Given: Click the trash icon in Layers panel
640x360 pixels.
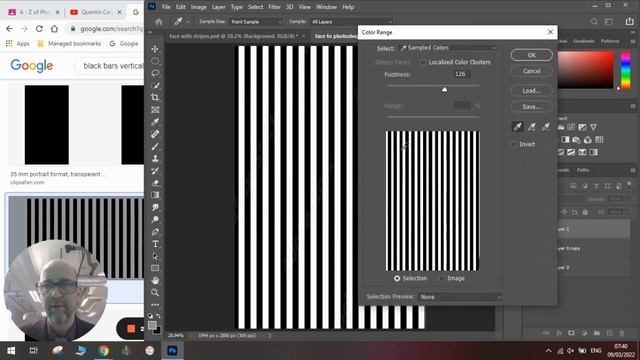Looking at the screenshot, I should (622, 333).
